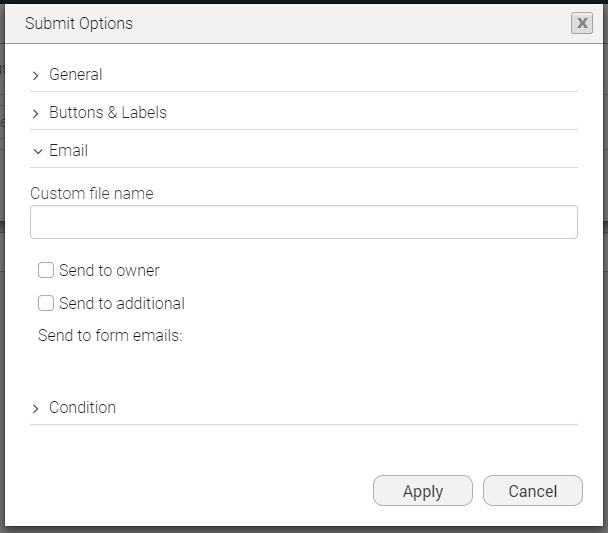Click the Submit Options dialog title

click(79, 23)
